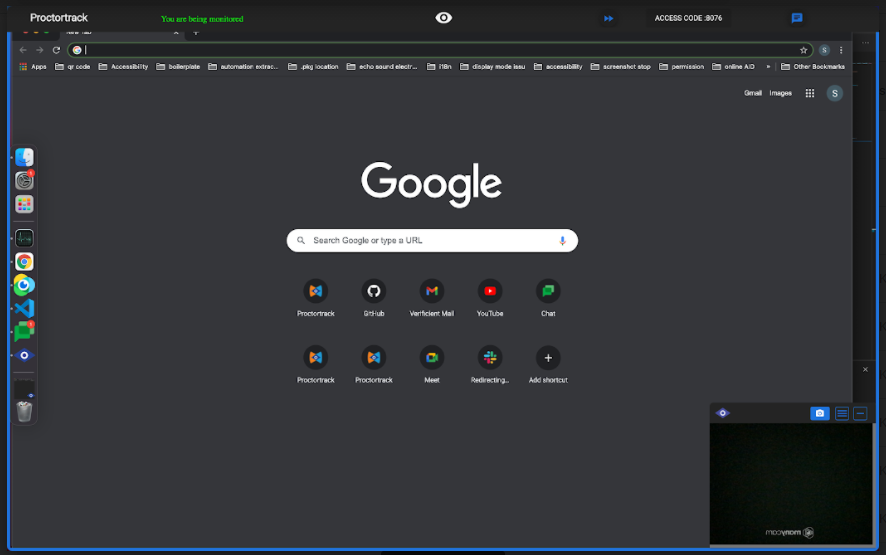Focus the Chrome address bar
The height and width of the screenshot is (555, 886).
point(440,50)
